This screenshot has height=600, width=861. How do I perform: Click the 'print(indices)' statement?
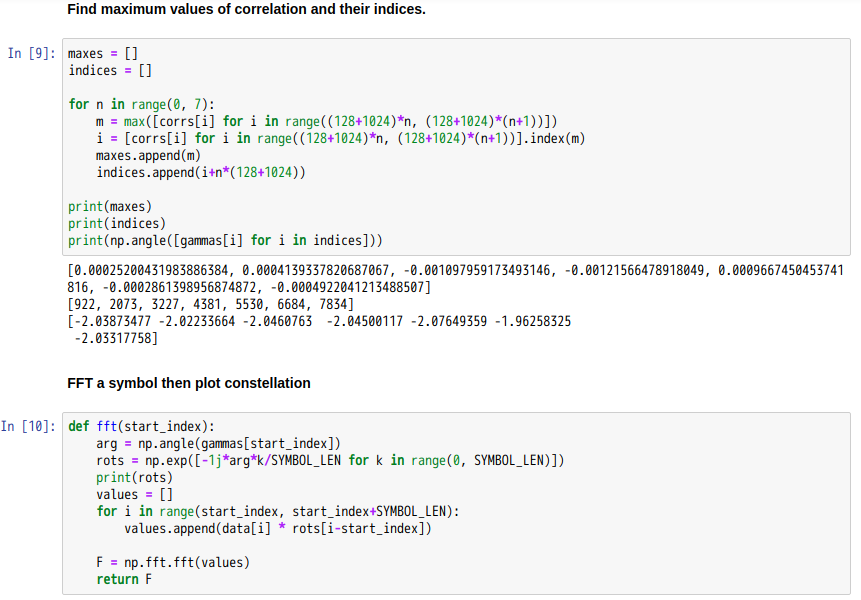pos(117,223)
